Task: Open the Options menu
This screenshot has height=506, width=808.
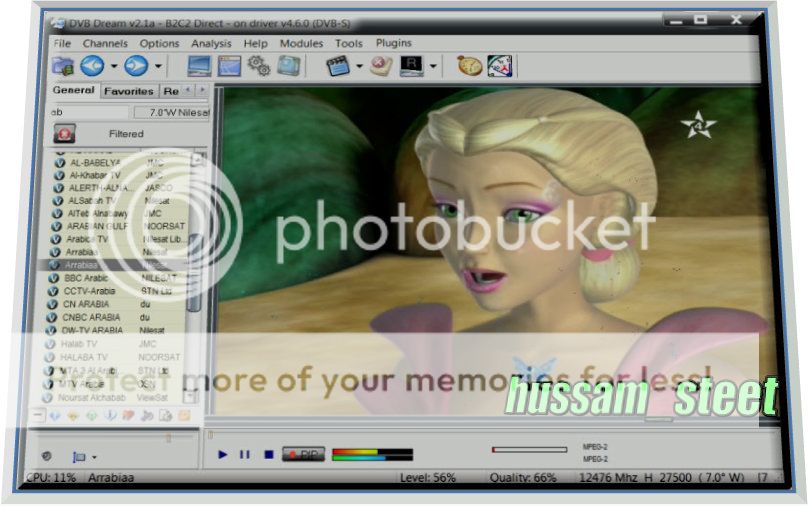Action: 159,43
